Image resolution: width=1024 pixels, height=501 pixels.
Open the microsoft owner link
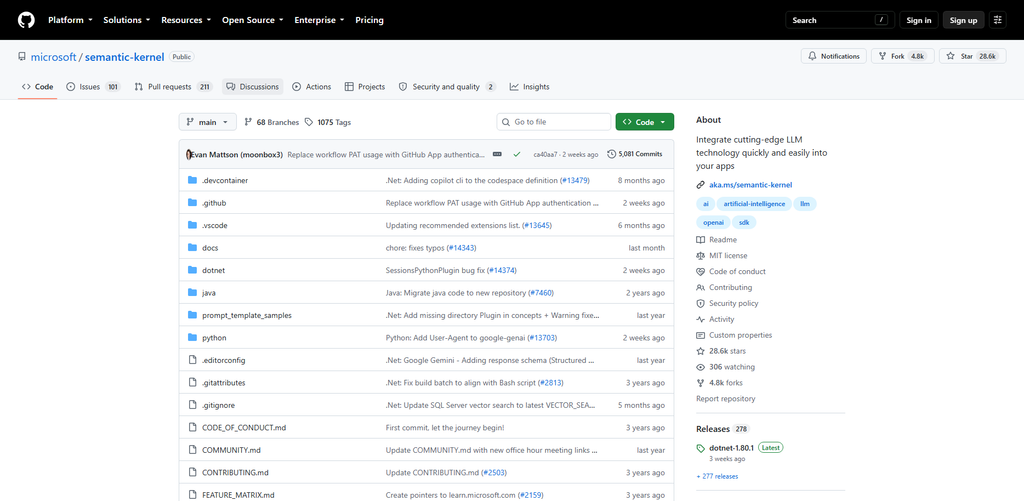[54, 57]
